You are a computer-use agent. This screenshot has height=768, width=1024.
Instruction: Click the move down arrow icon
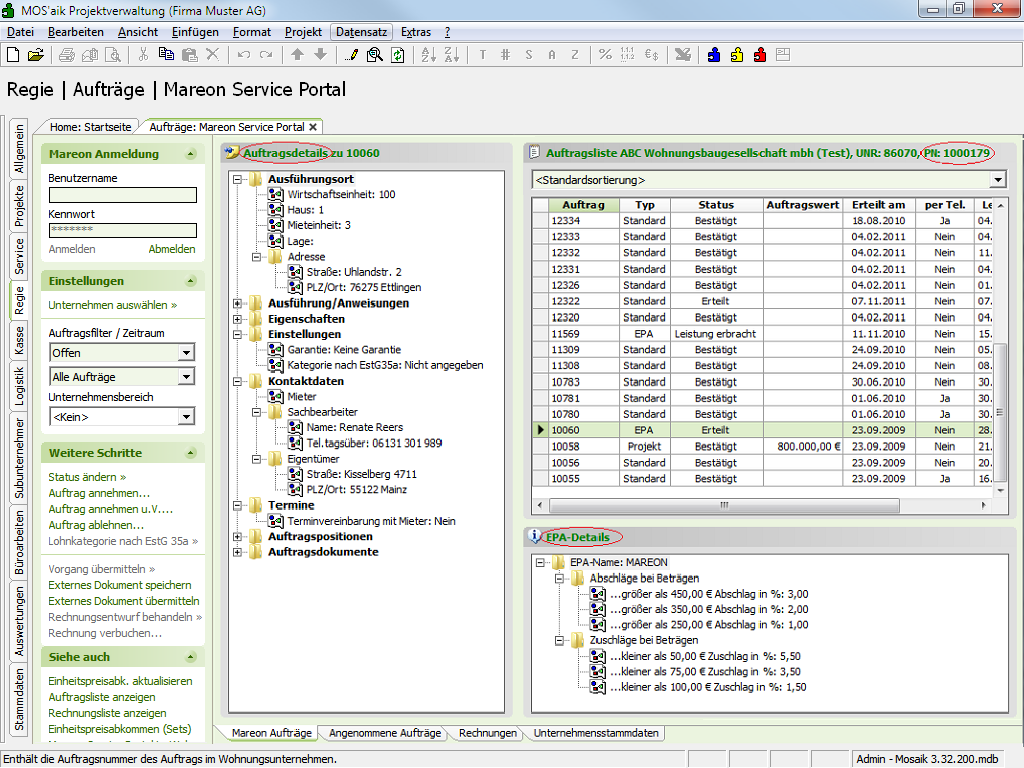tap(320, 55)
